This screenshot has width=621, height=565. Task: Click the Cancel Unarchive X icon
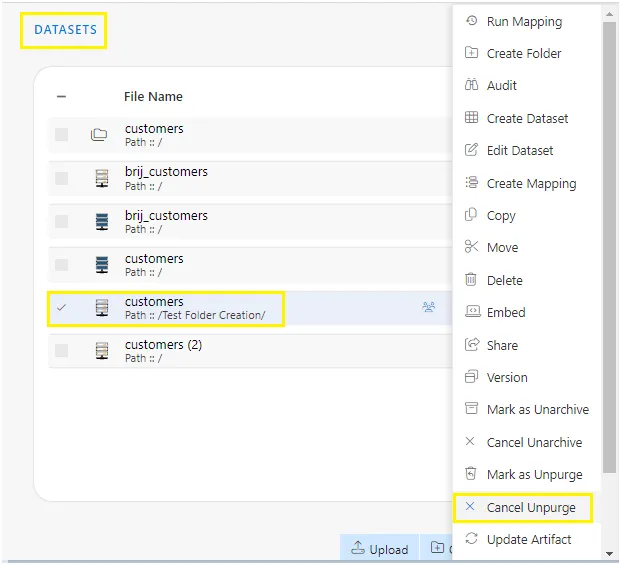pyautogui.click(x=470, y=441)
